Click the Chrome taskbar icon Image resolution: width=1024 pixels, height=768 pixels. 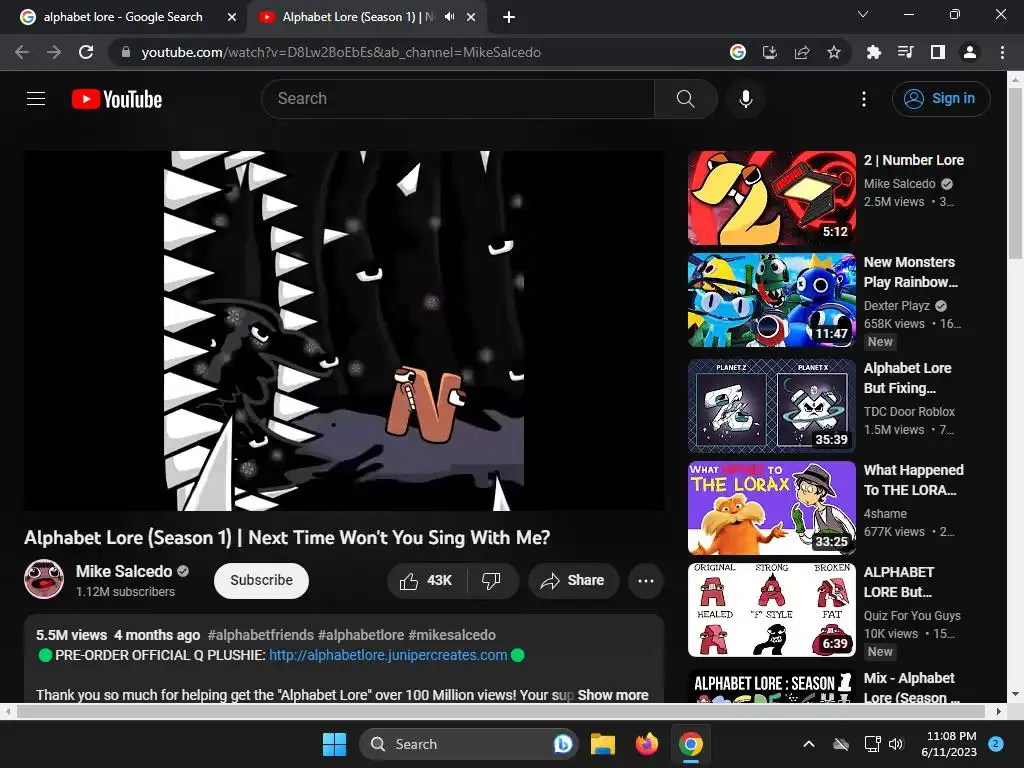[x=690, y=744]
